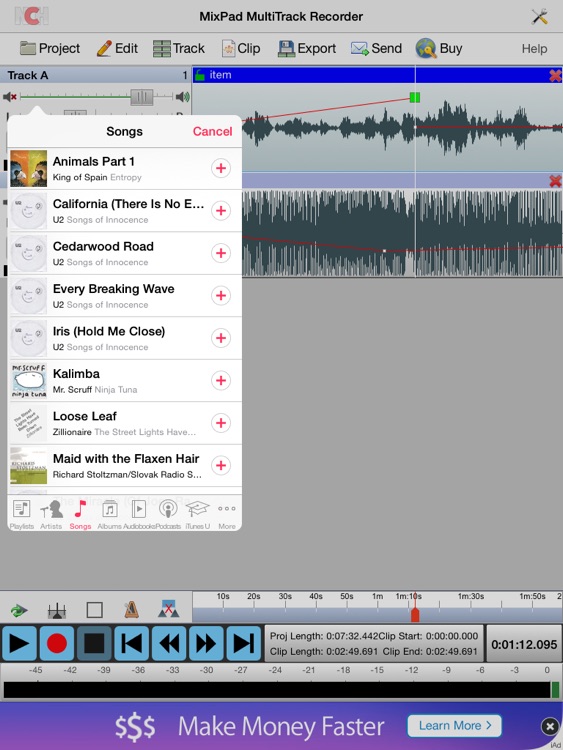Open the Clip menu
This screenshot has width=563, height=750.
pyautogui.click(x=241, y=48)
